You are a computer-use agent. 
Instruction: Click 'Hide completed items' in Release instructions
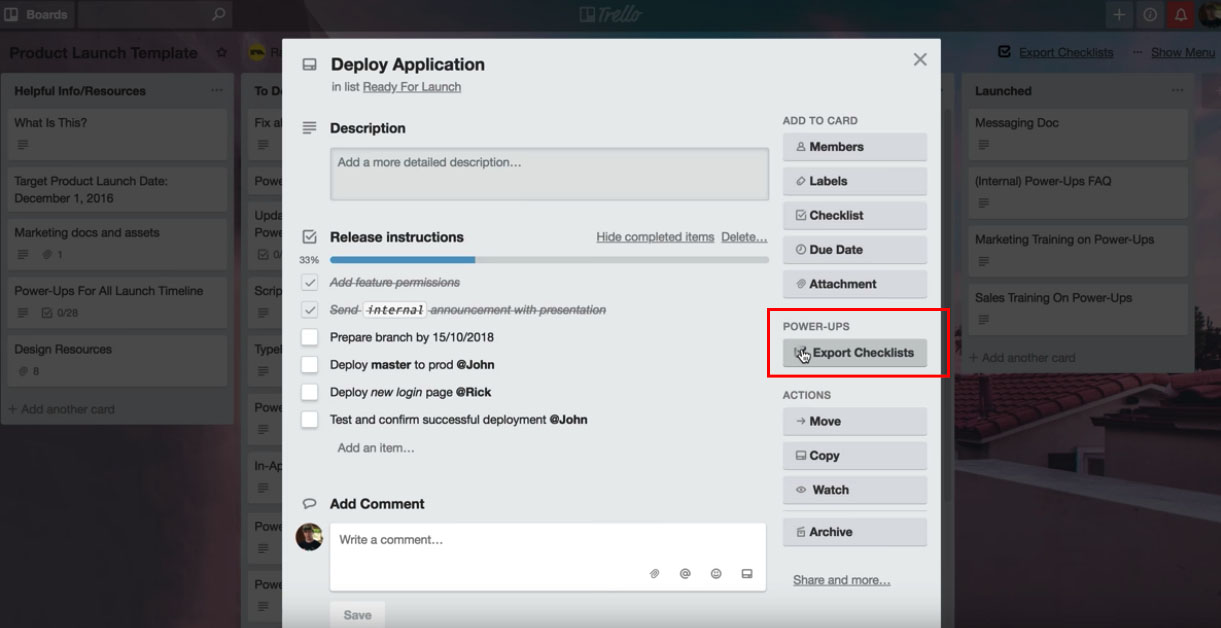point(655,237)
